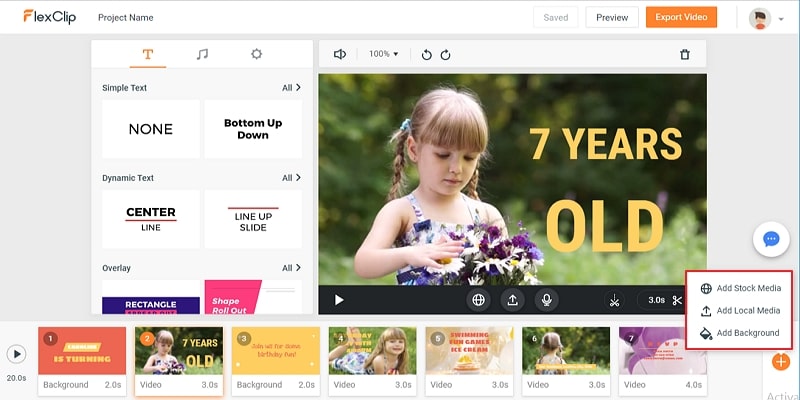800x400 pixels.
Task: Click the Dynamic Text heading
Action: [x=128, y=178]
